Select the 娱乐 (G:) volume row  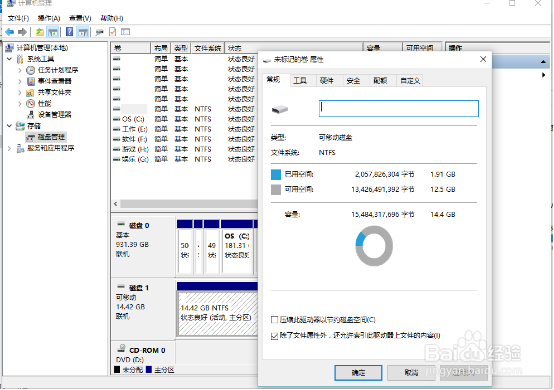[x=184, y=159]
